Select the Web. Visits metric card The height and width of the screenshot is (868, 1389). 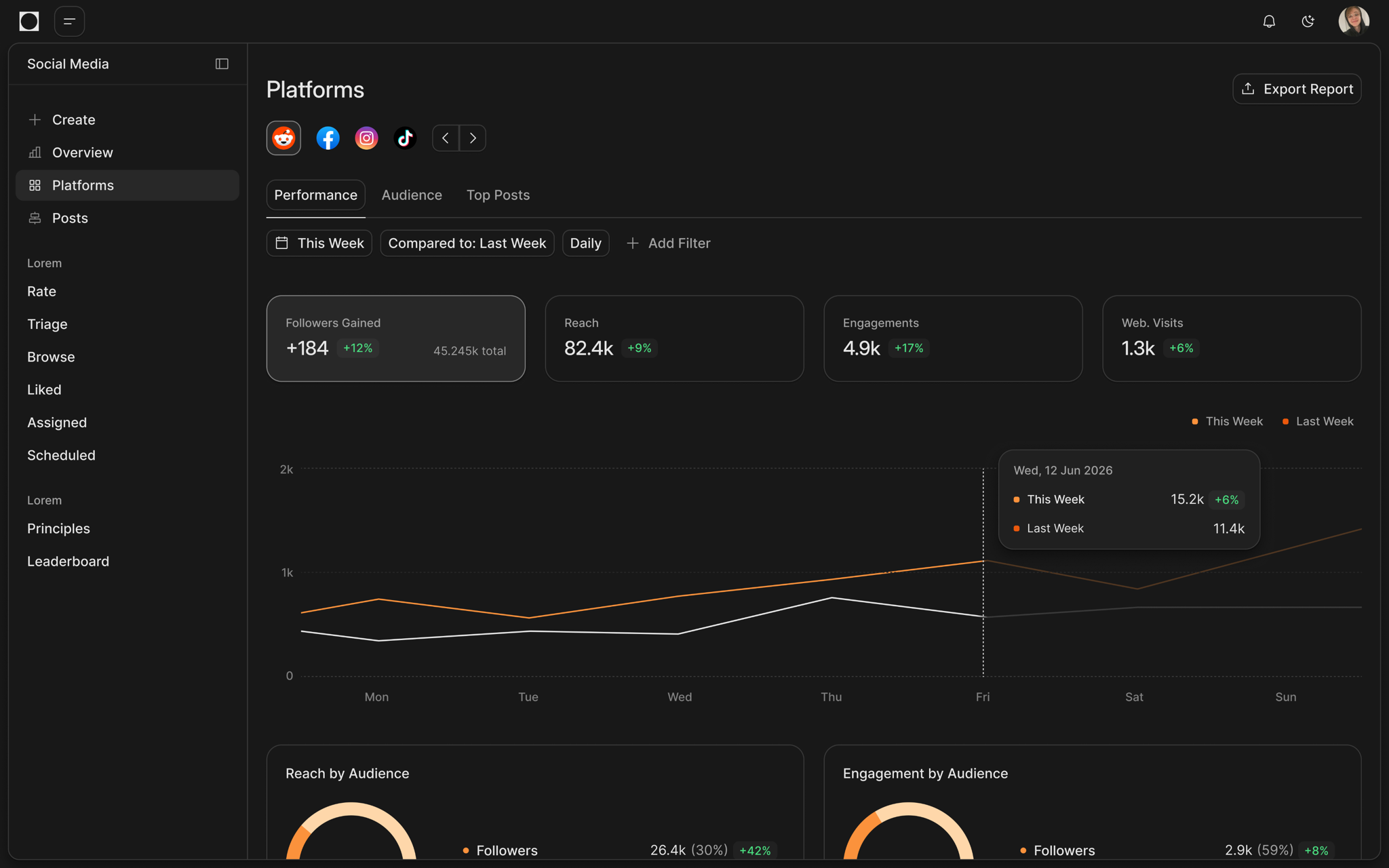coord(1232,338)
